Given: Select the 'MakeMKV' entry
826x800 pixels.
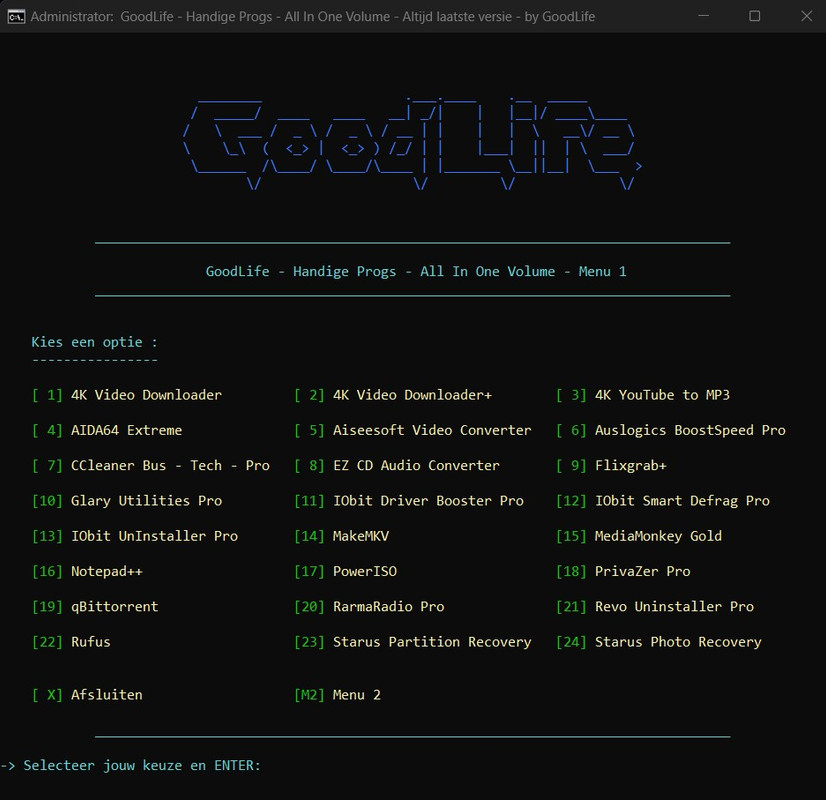Looking at the screenshot, I should coord(341,536).
